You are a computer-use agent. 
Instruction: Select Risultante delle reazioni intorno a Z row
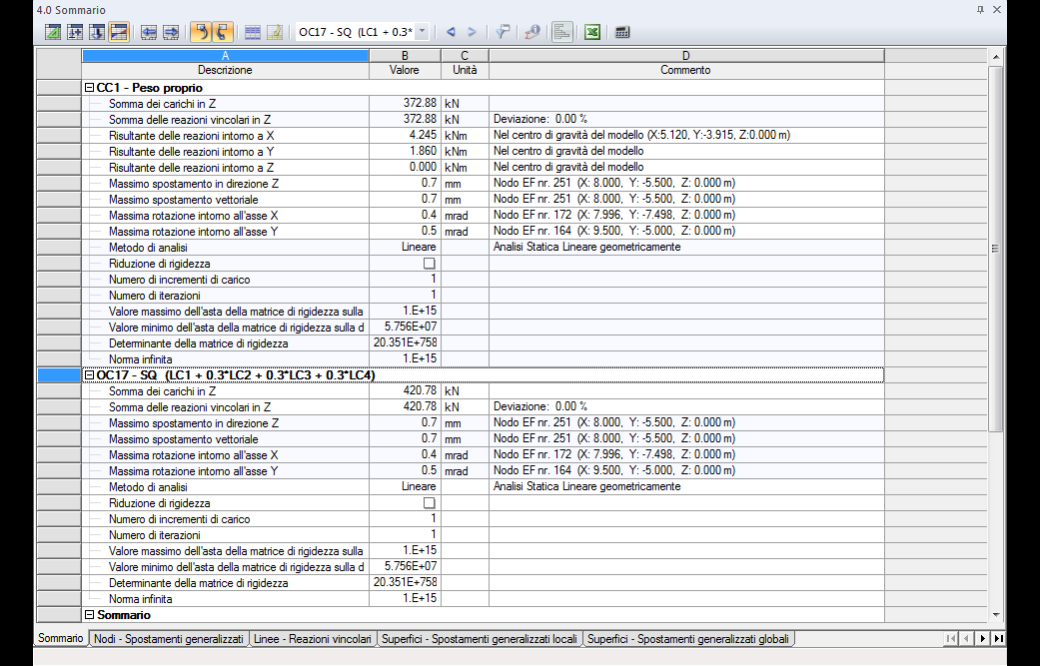483,167
